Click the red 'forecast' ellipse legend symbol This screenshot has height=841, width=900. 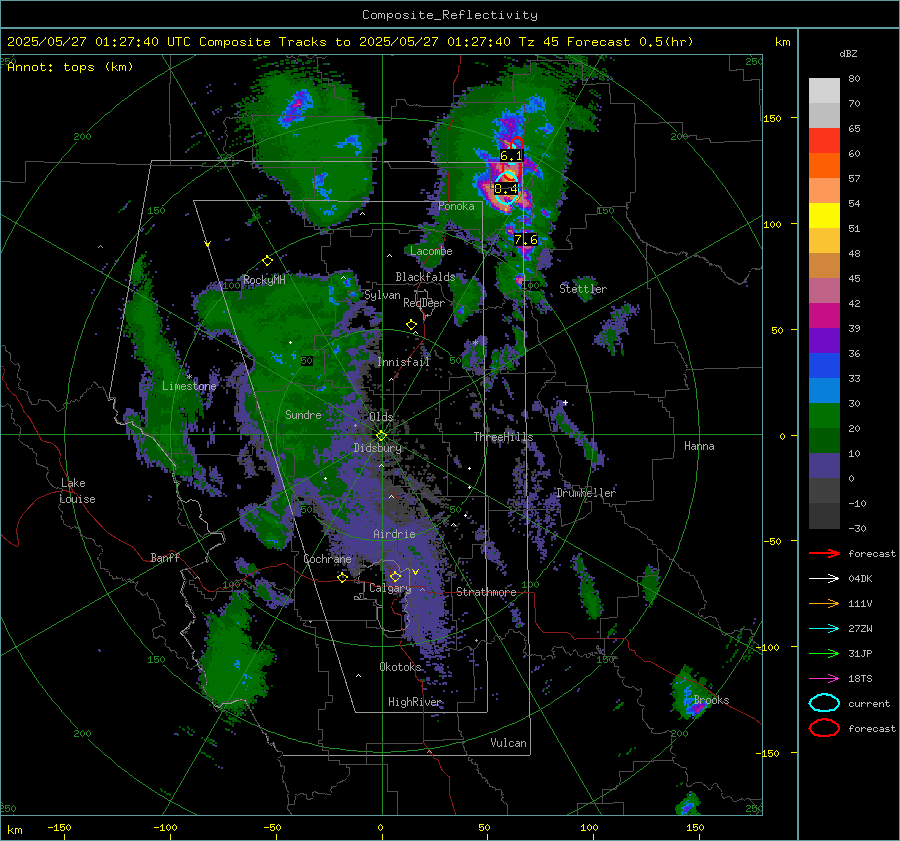[x=824, y=728]
